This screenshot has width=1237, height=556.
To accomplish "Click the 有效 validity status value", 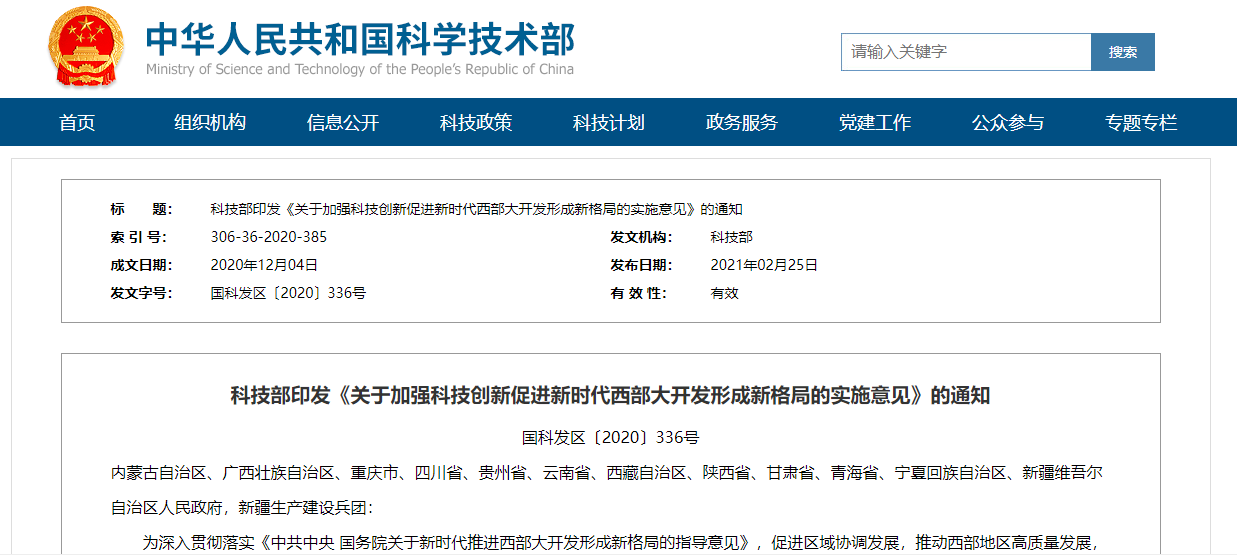I will [x=724, y=294].
